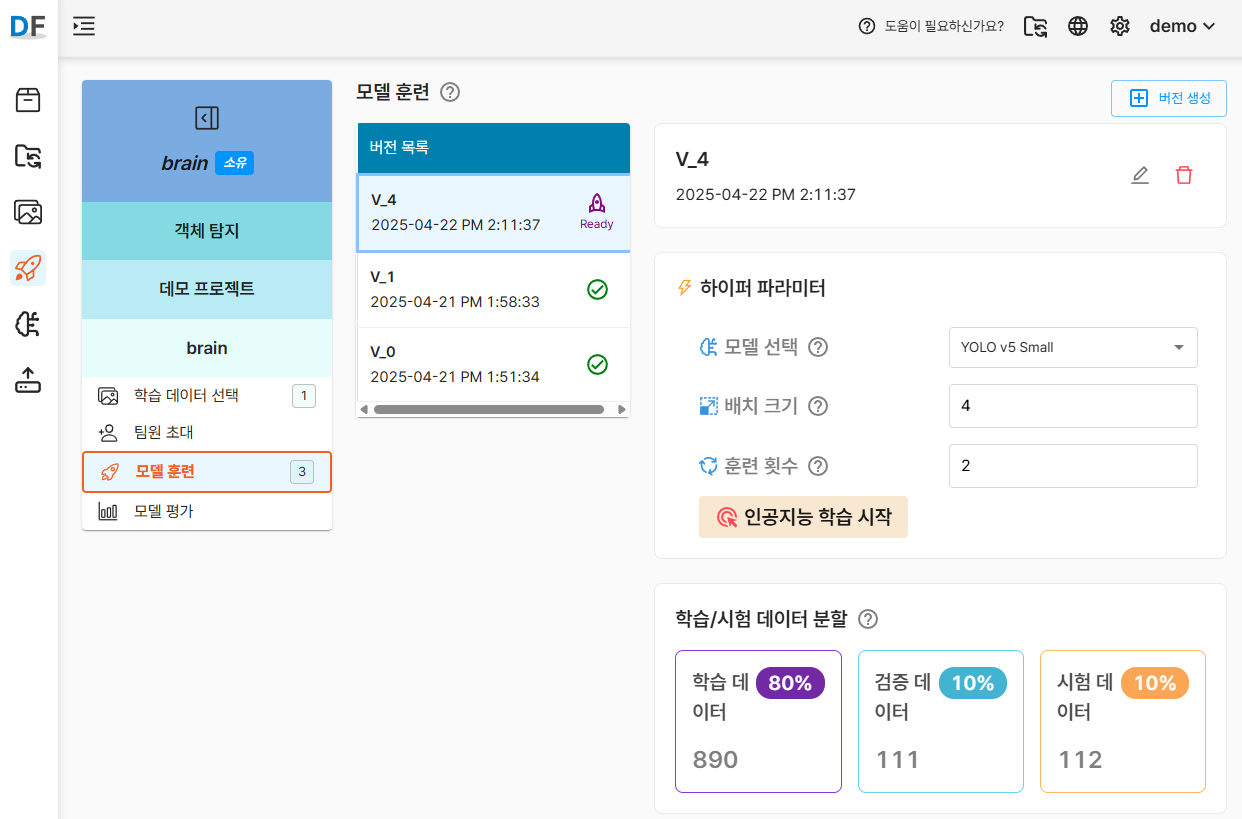Open the image gallery sidebar icon
The image size is (1242, 819).
(28, 212)
